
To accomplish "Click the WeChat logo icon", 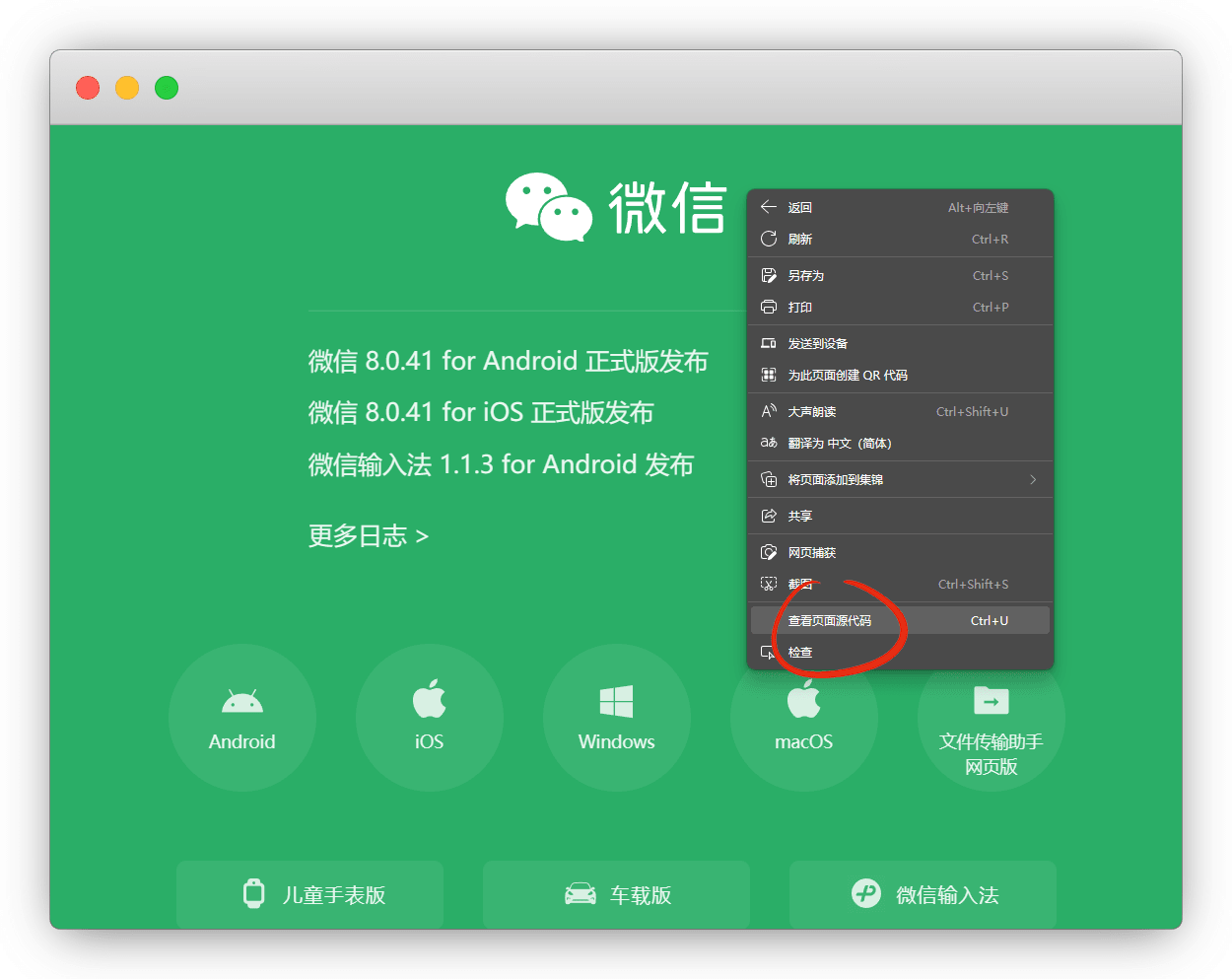I will click(548, 207).
